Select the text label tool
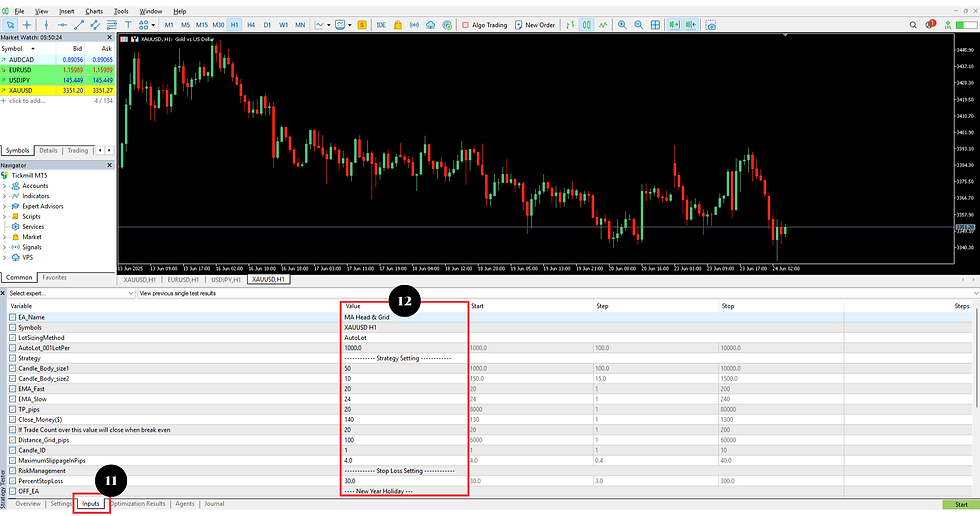The width and height of the screenshot is (980, 516). pyautogui.click(x=128, y=25)
